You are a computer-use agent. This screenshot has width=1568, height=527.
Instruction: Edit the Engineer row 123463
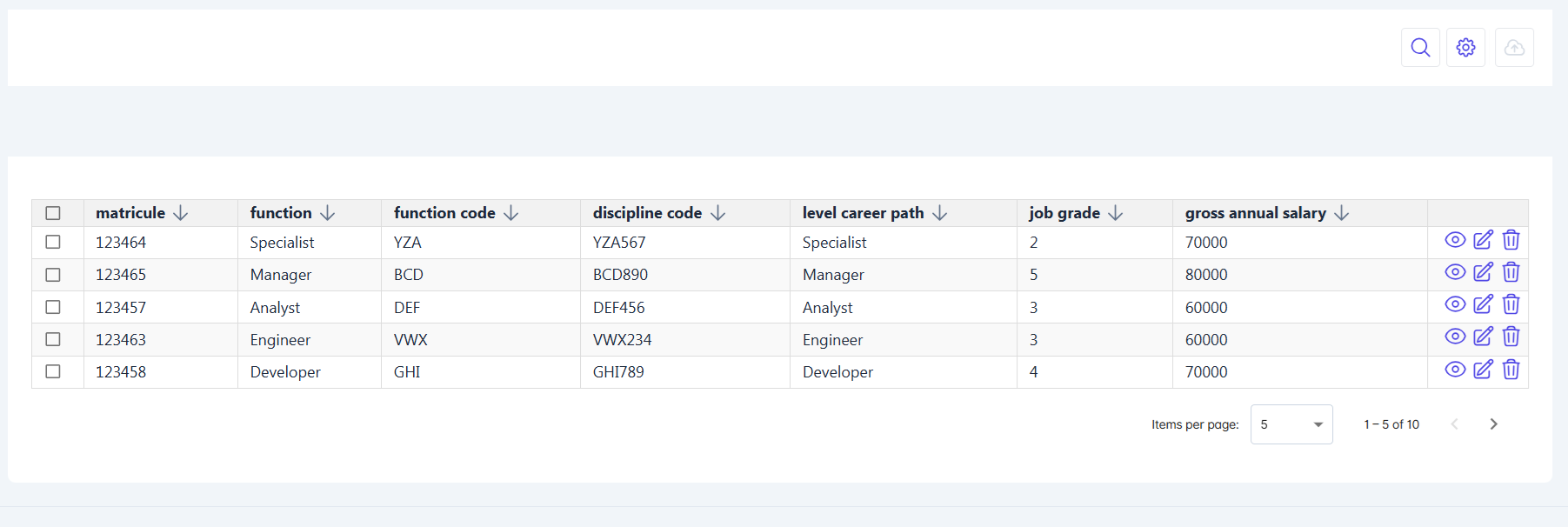[x=1483, y=337]
